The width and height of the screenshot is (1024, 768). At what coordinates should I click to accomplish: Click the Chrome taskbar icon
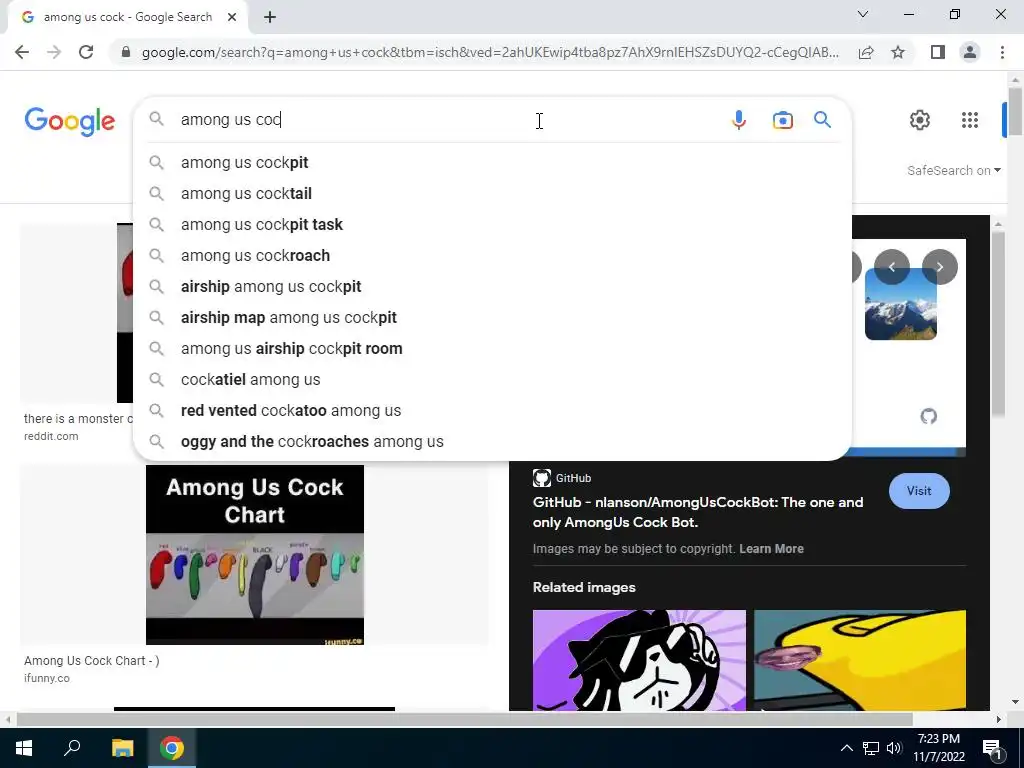pos(172,748)
